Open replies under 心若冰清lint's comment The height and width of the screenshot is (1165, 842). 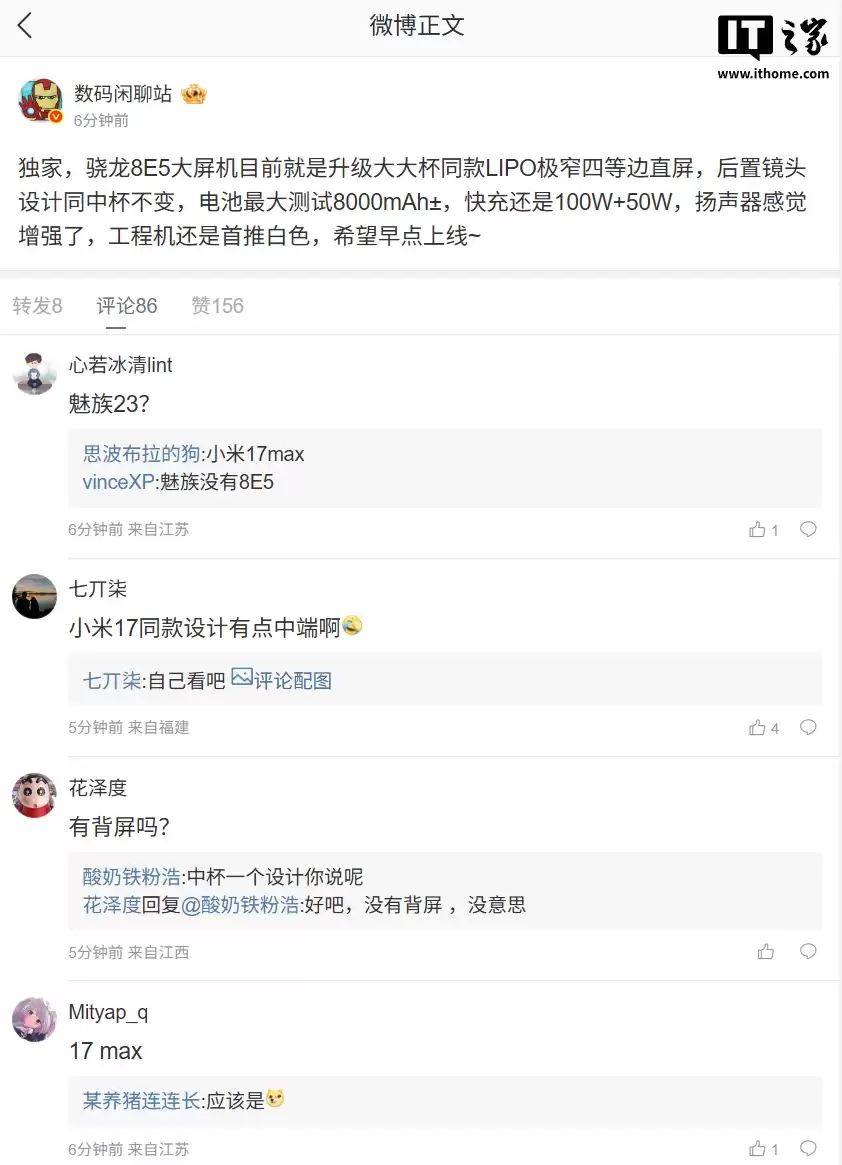coord(808,529)
